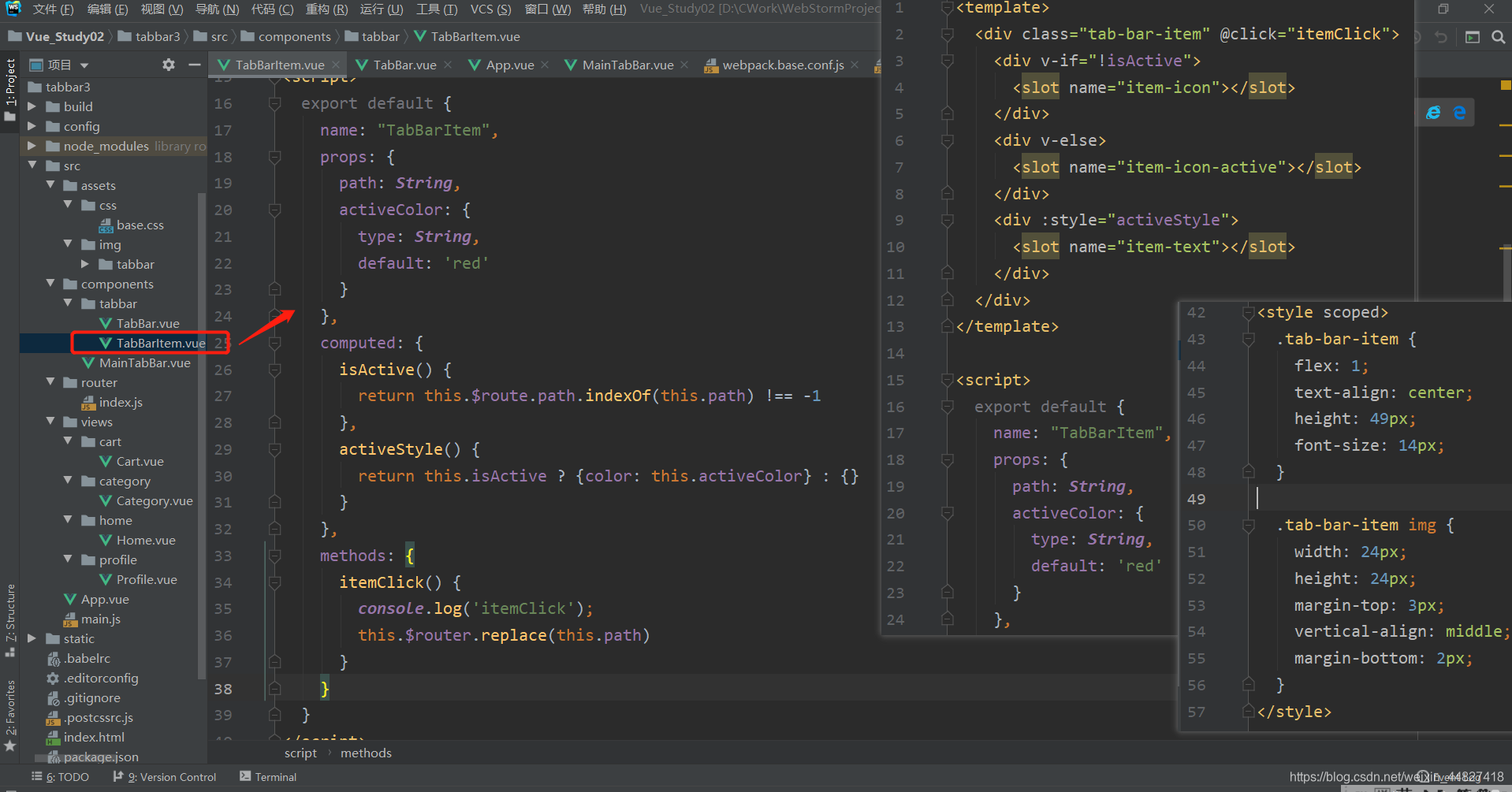Click the WebStorm logo icon
The height and width of the screenshot is (792, 1512).
point(13,9)
